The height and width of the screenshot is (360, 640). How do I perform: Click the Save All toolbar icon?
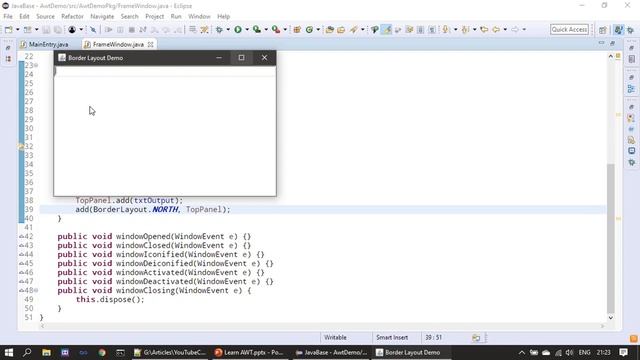pyautogui.click(x=58, y=29)
